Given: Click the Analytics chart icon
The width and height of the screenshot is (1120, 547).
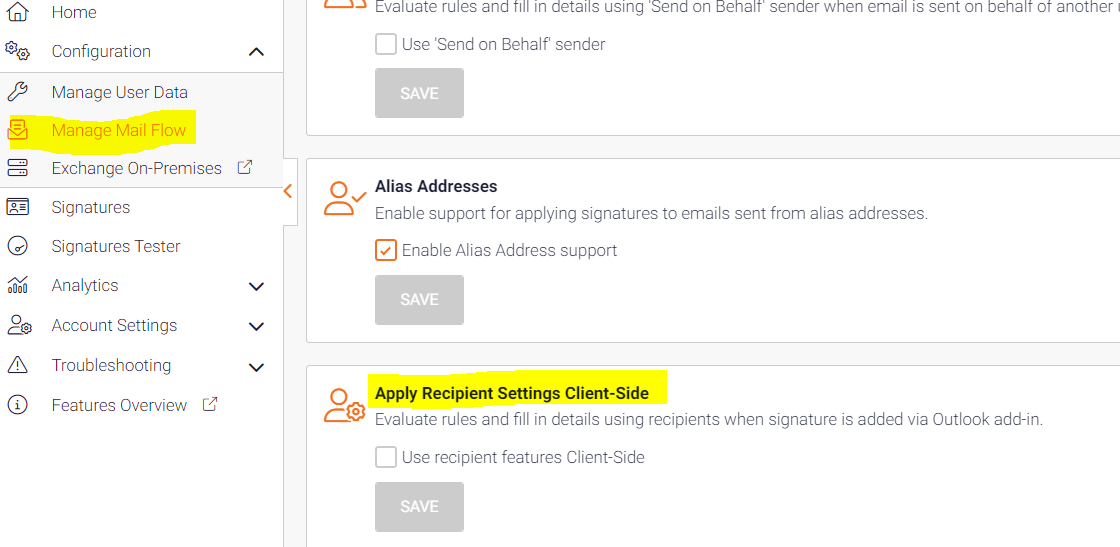Looking at the screenshot, I should tap(17, 286).
